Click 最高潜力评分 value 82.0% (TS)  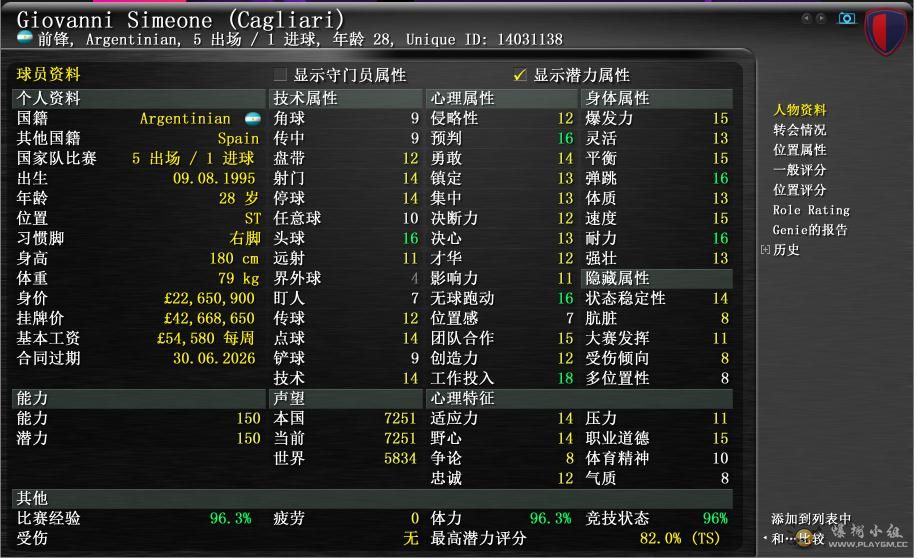pyautogui.click(x=680, y=538)
